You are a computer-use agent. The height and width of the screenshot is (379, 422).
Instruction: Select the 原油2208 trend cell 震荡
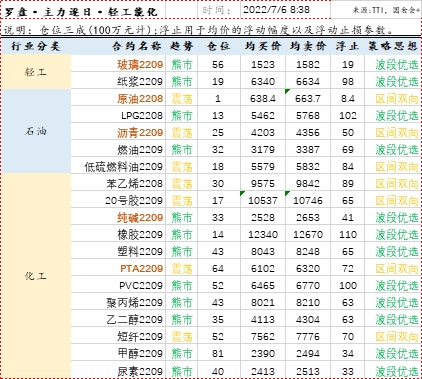pyautogui.click(x=182, y=98)
